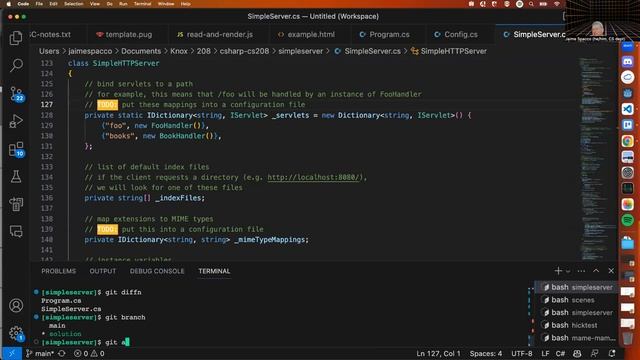The height and width of the screenshot is (360, 640).
Task: Open Source Control view with 22 changes
Action: coord(16,94)
